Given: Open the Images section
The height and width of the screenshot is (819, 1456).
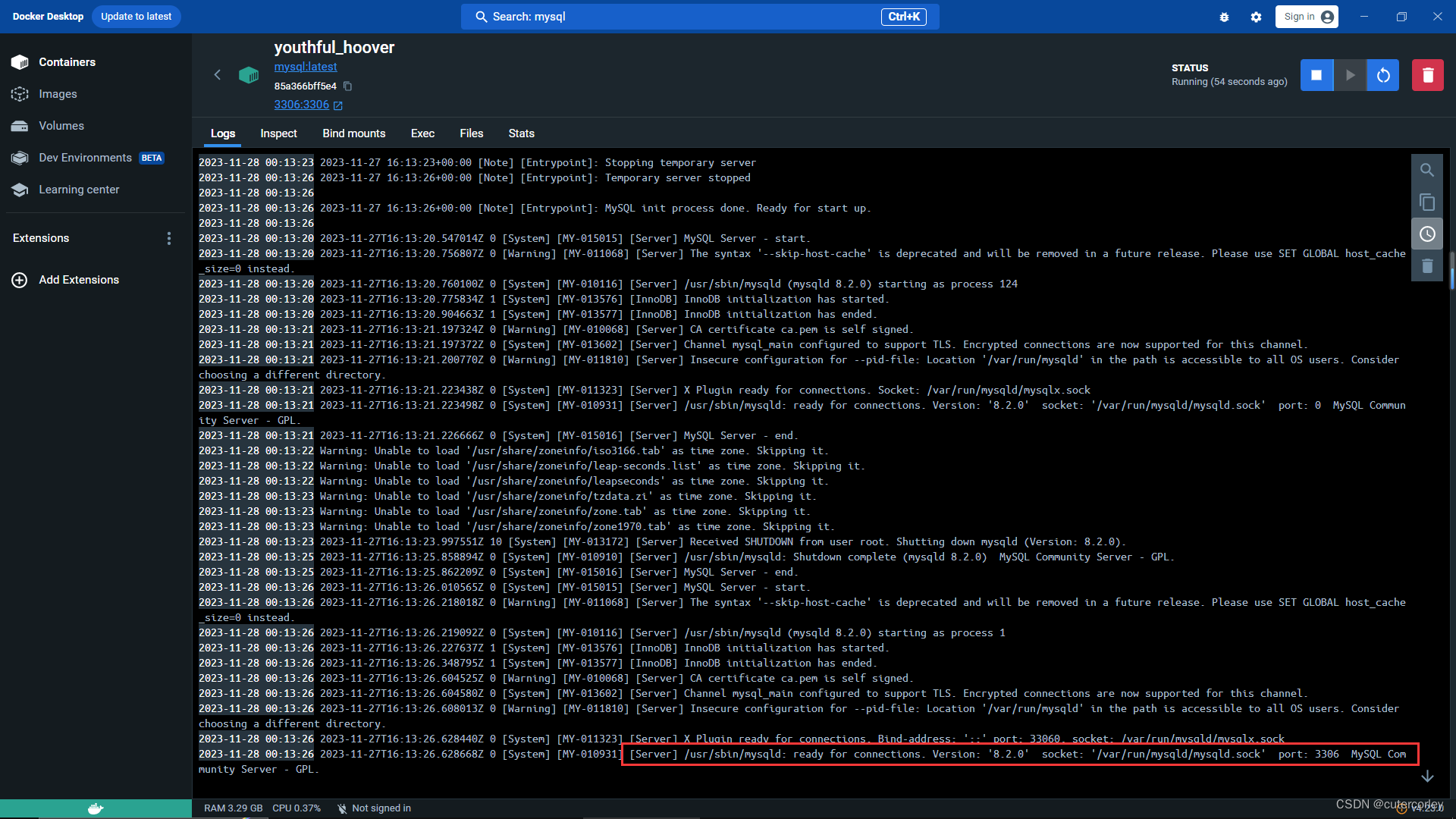Looking at the screenshot, I should (58, 94).
